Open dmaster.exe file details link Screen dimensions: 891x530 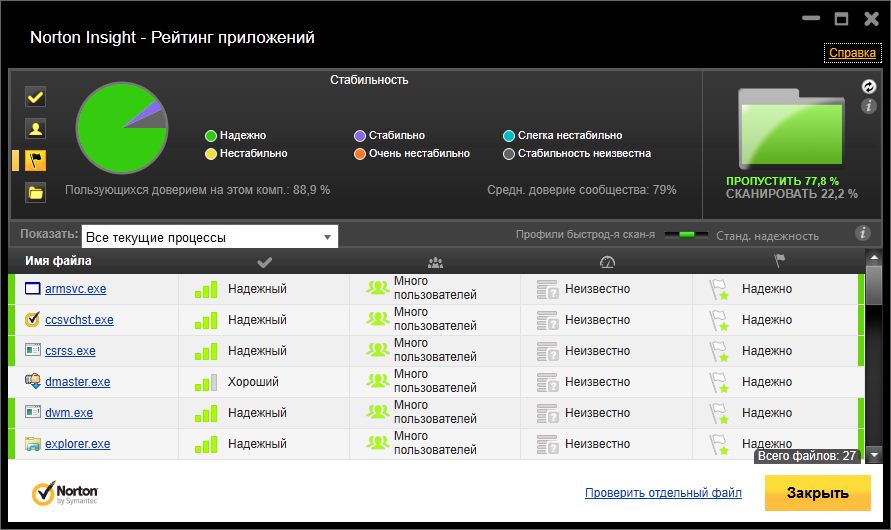point(77,382)
